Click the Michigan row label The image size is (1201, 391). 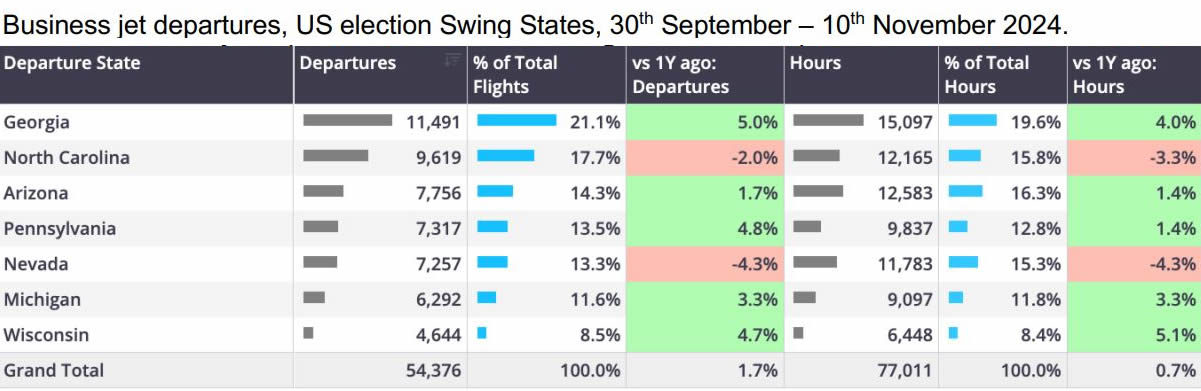coord(42,300)
